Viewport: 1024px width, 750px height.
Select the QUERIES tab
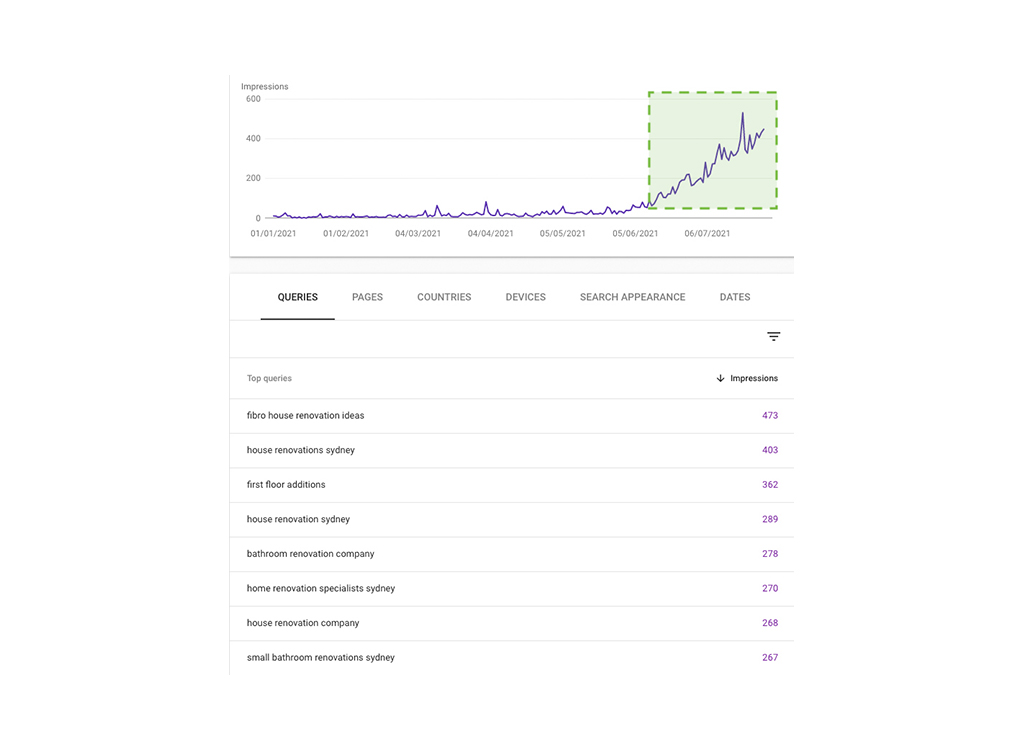pos(297,297)
